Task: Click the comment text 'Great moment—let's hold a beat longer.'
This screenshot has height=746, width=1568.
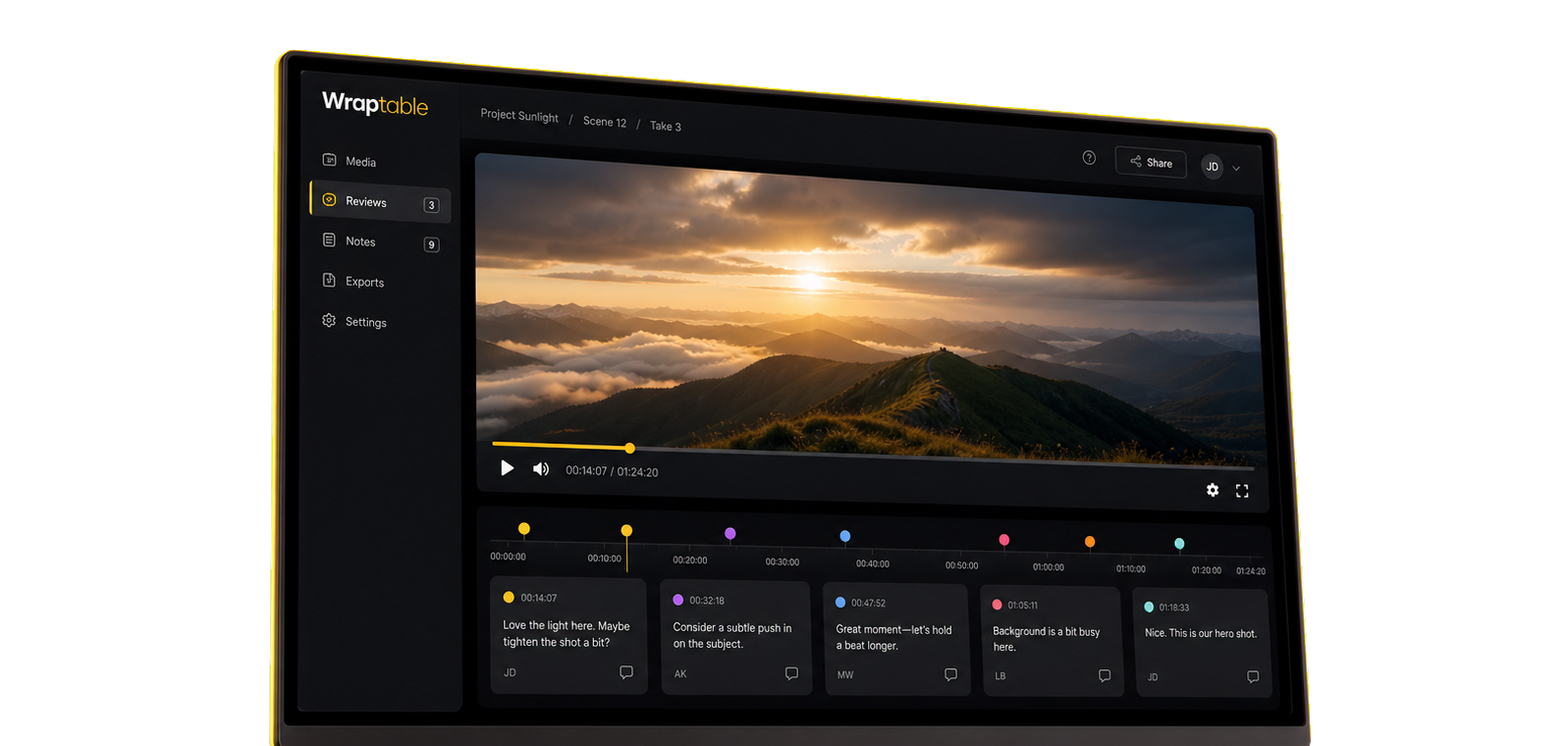Action: coord(893,638)
